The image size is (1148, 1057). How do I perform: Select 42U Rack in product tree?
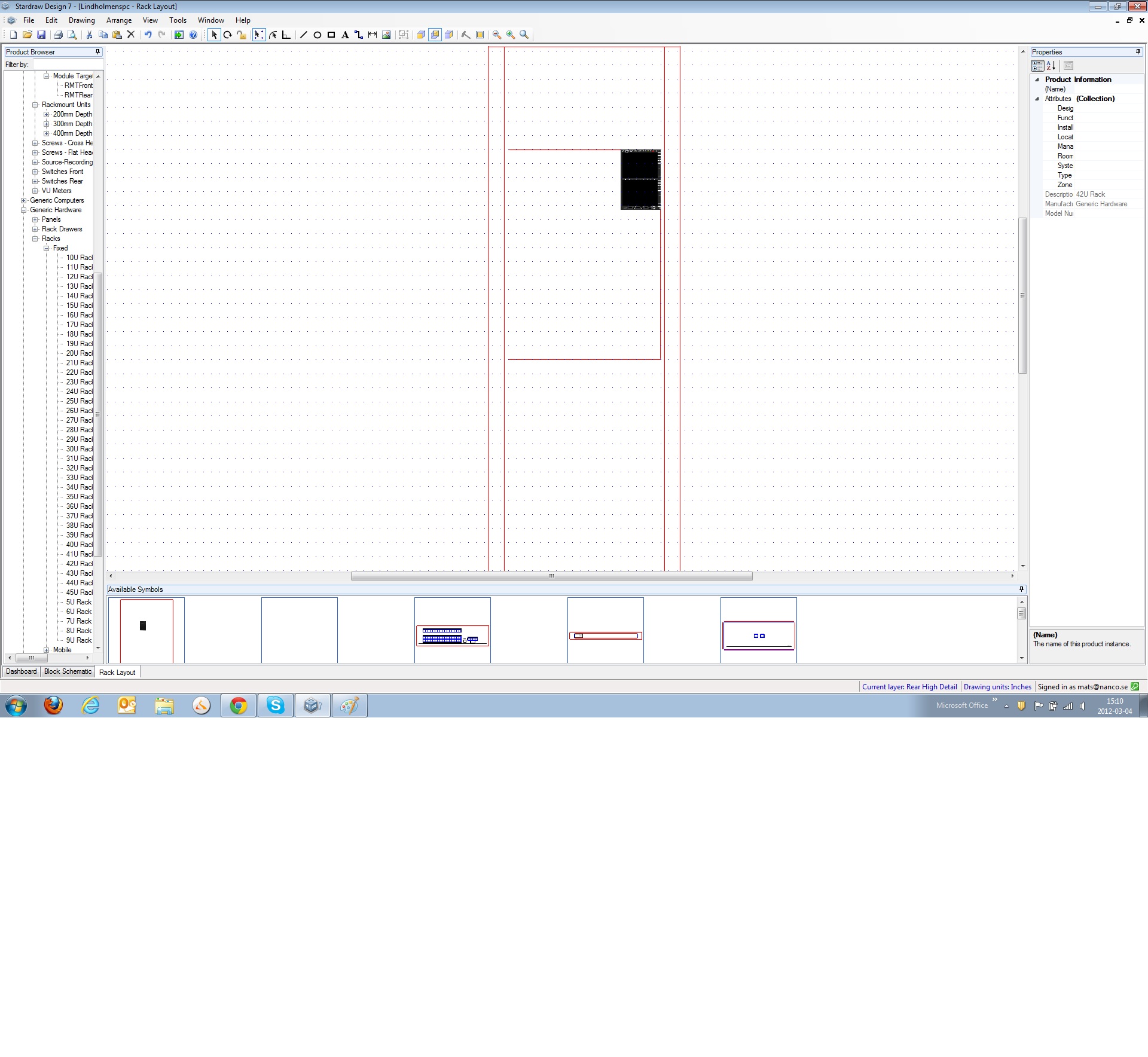click(79, 564)
